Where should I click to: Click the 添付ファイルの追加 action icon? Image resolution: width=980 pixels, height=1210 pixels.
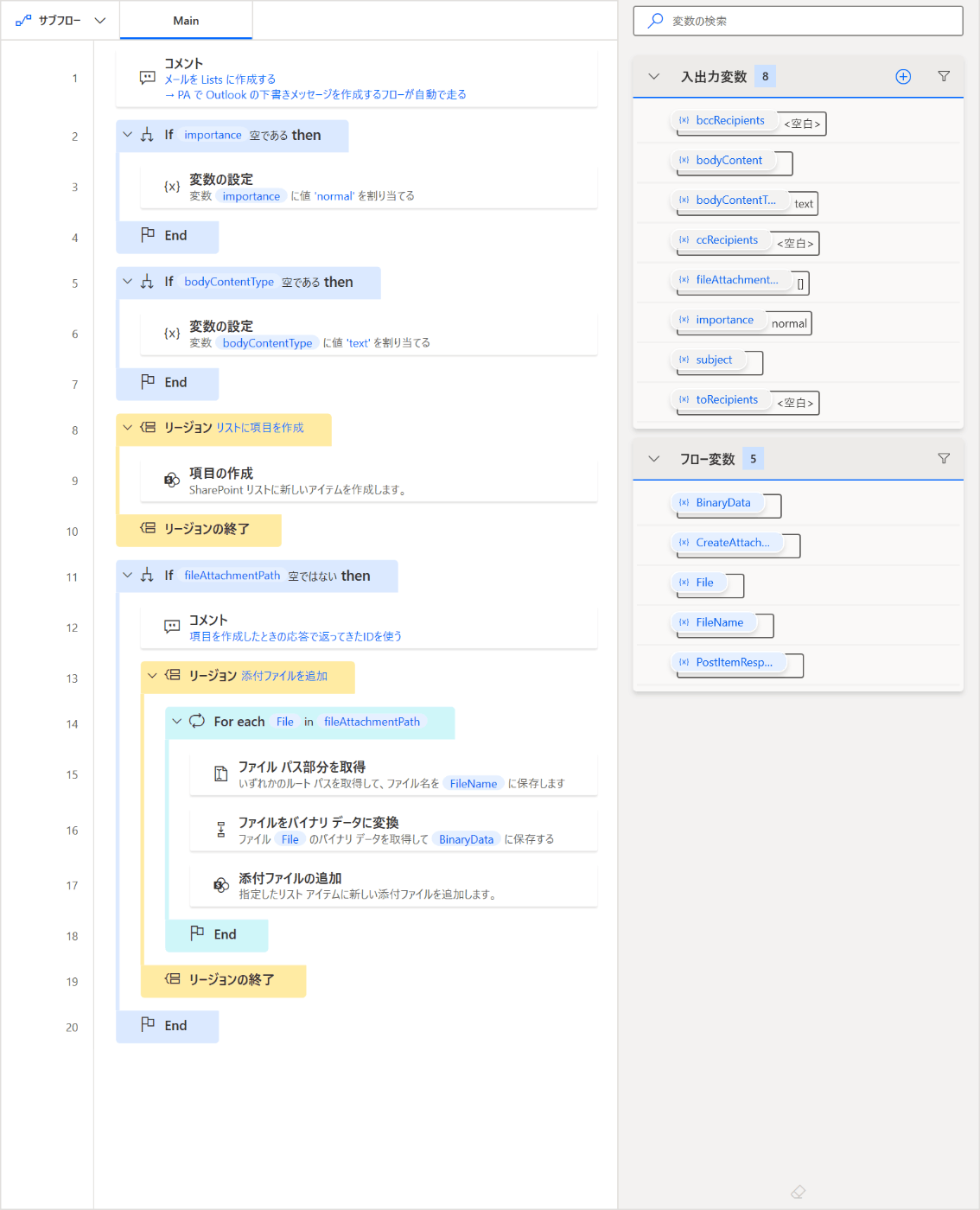pos(220,884)
